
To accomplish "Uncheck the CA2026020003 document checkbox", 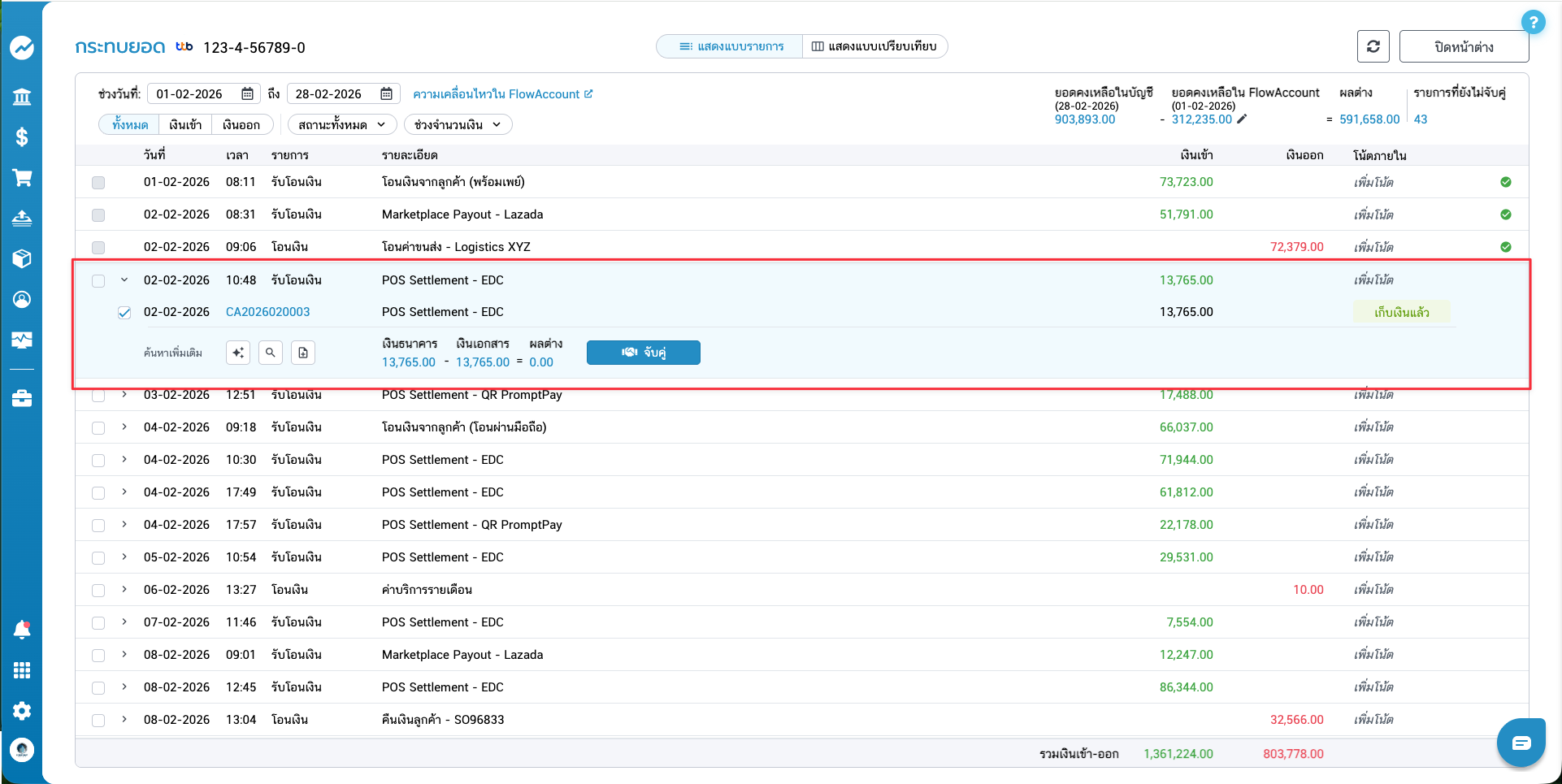I will click(x=124, y=313).
